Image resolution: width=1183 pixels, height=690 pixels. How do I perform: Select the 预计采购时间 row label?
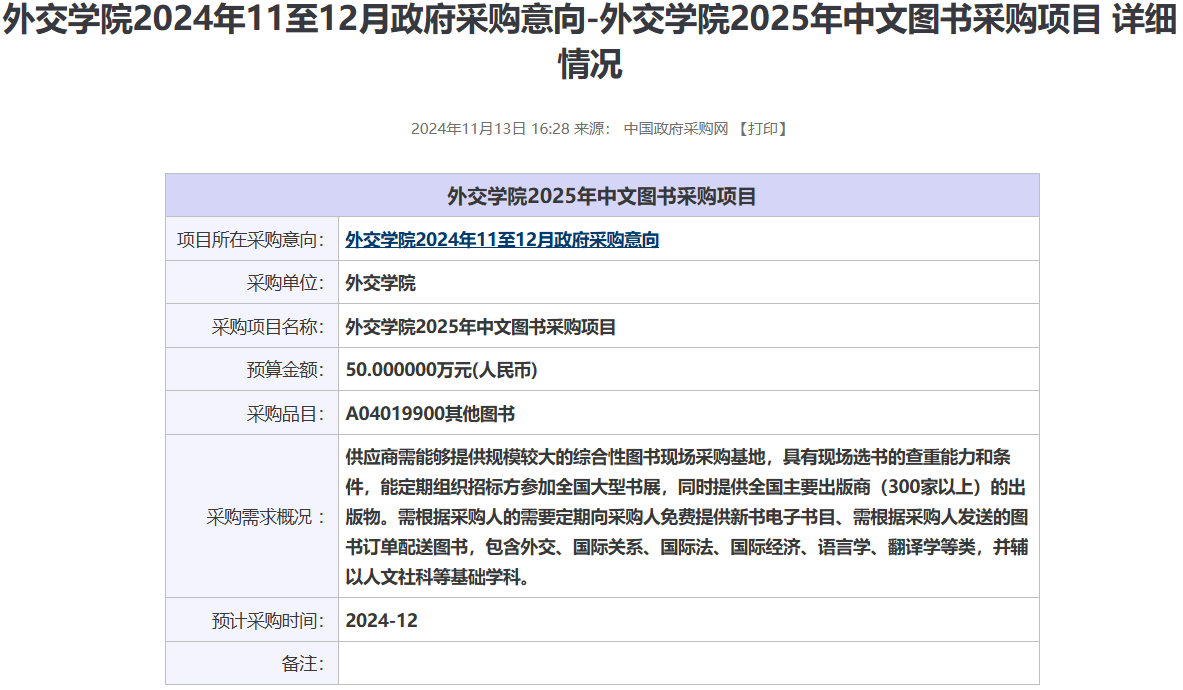point(268,621)
